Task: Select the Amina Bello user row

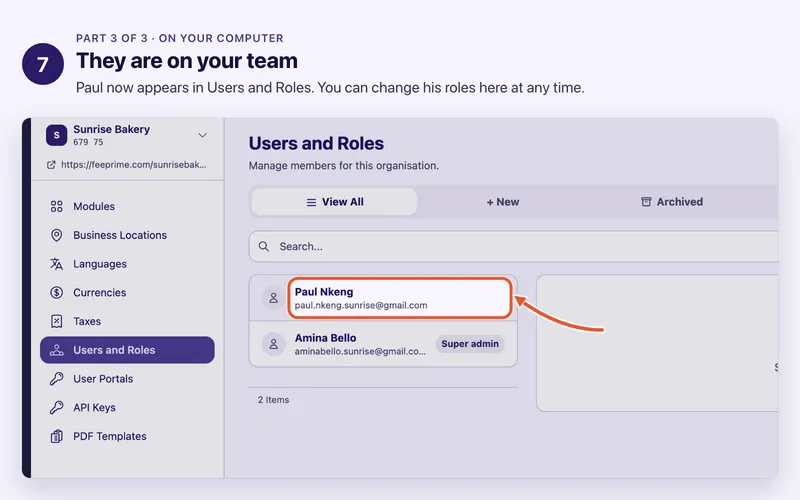Action: [x=383, y=344]
